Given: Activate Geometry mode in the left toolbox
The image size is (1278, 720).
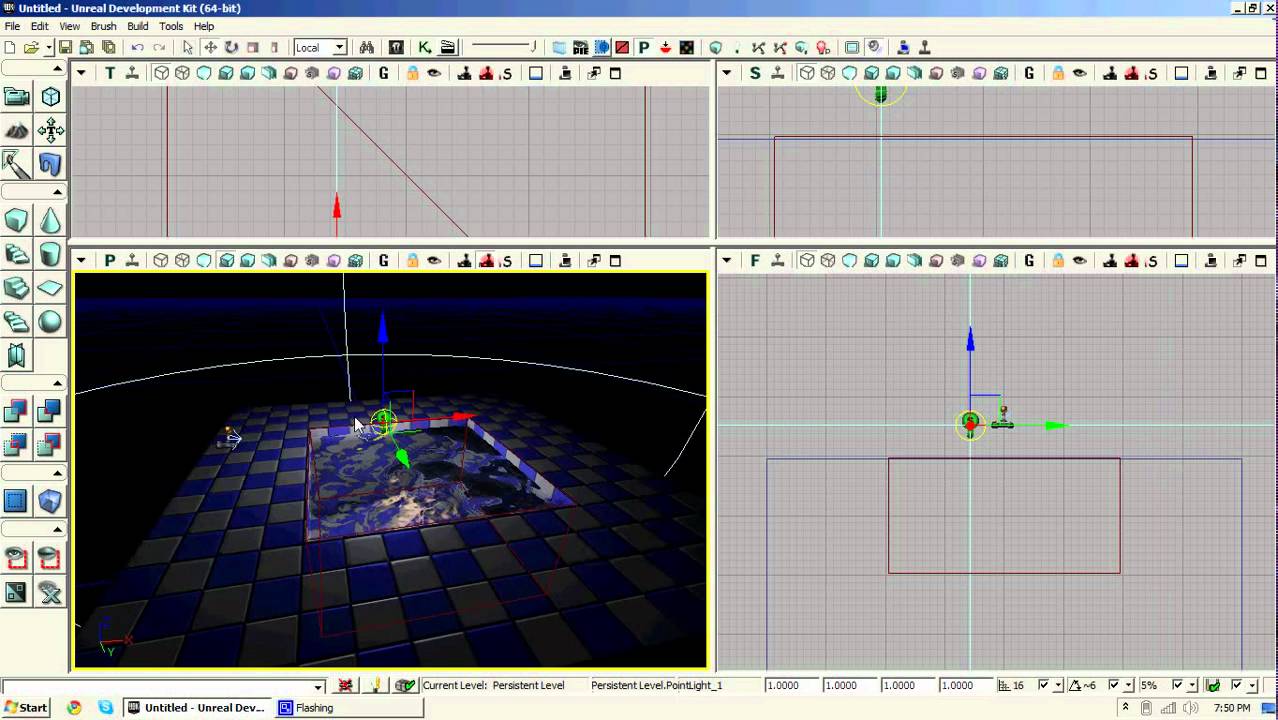Looking at the screenshot, I should [50, 97].
